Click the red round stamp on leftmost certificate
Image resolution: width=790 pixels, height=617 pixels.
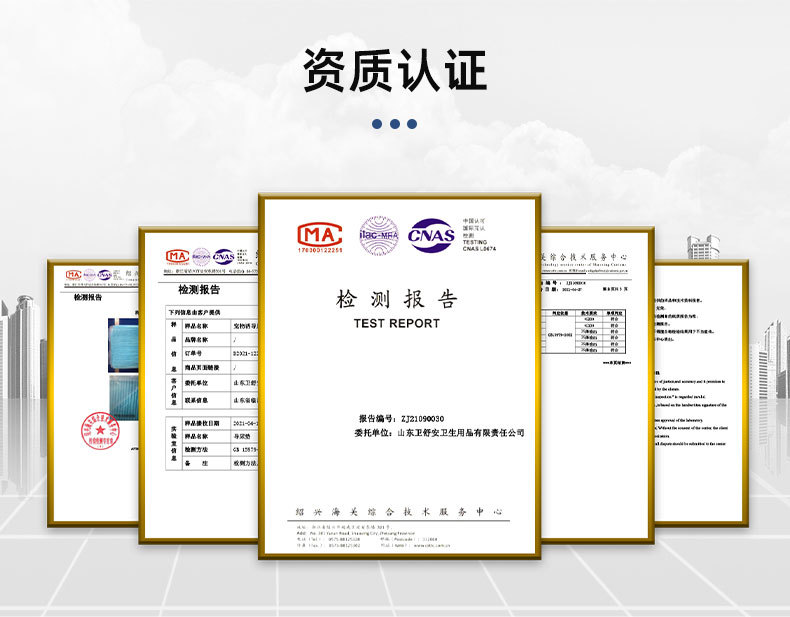coord(100,430)
